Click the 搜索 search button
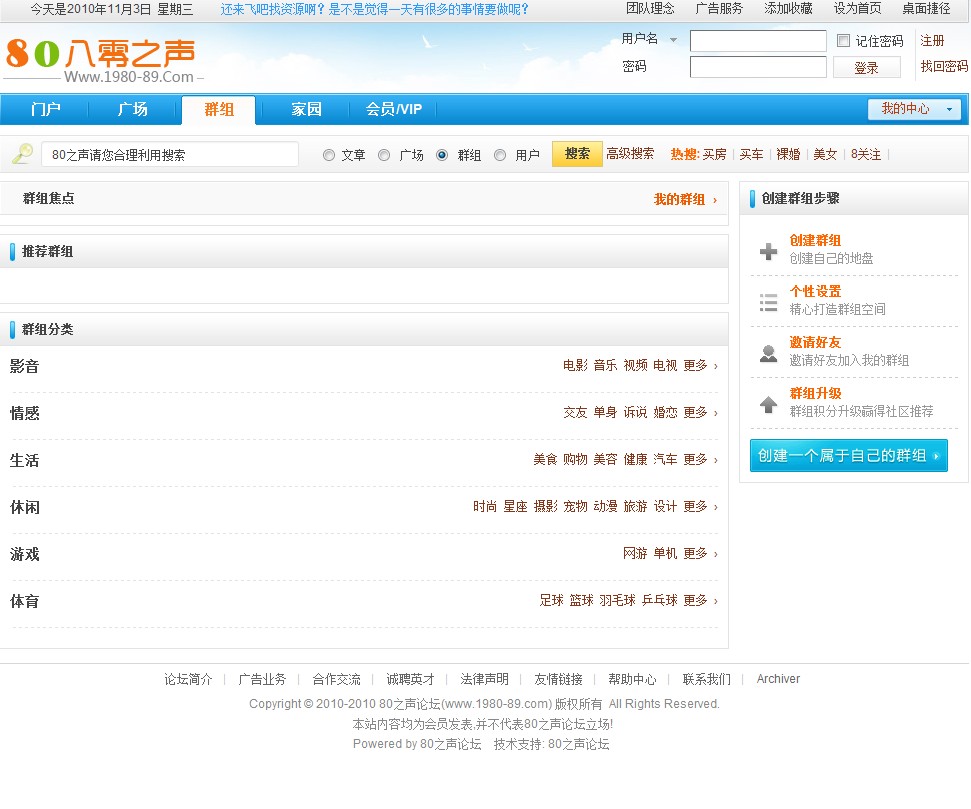This screenshot has height=809, width=971. click(x=577, y=154)
